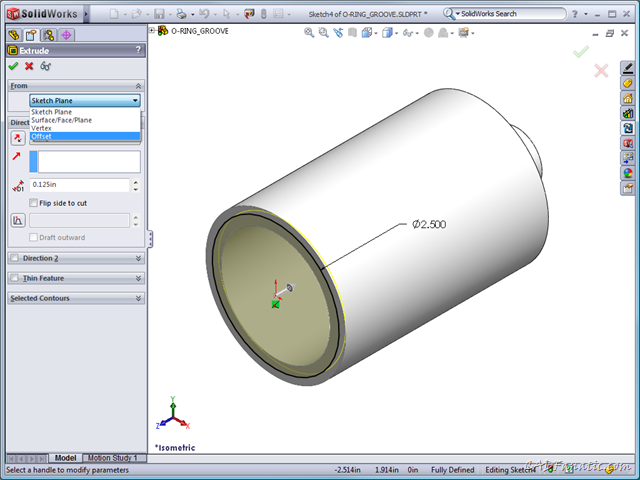Switch to the Model tab
640x480 pixels.
[x=65, y=458]
